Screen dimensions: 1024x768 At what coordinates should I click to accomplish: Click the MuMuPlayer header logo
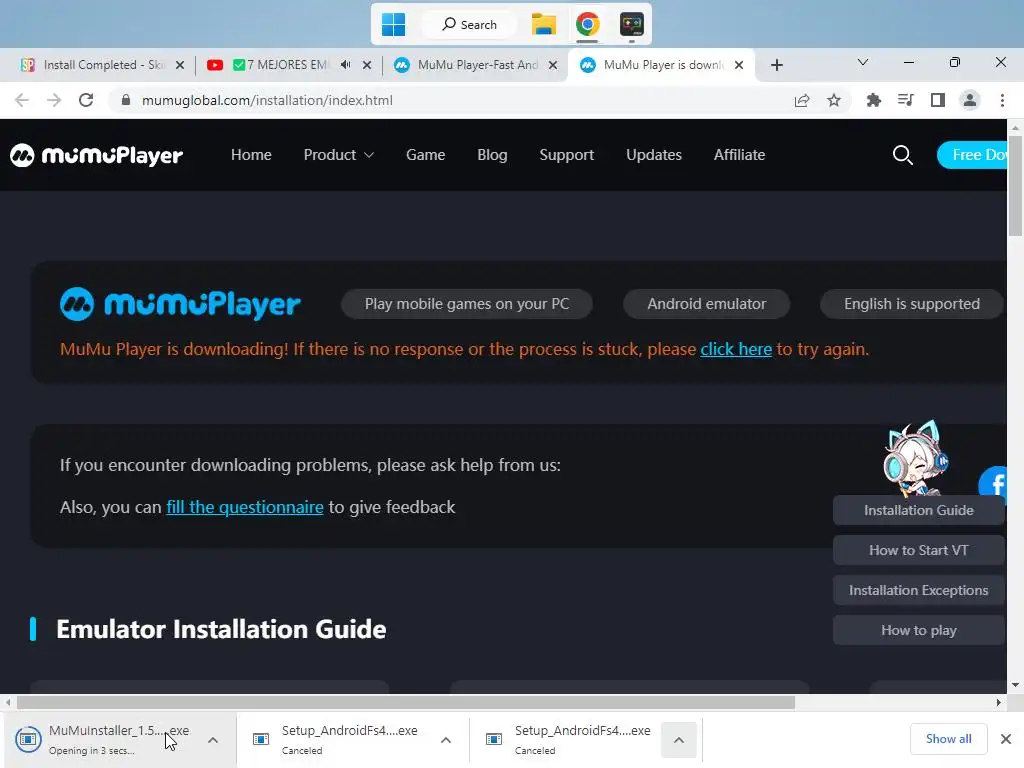[96, 155]
